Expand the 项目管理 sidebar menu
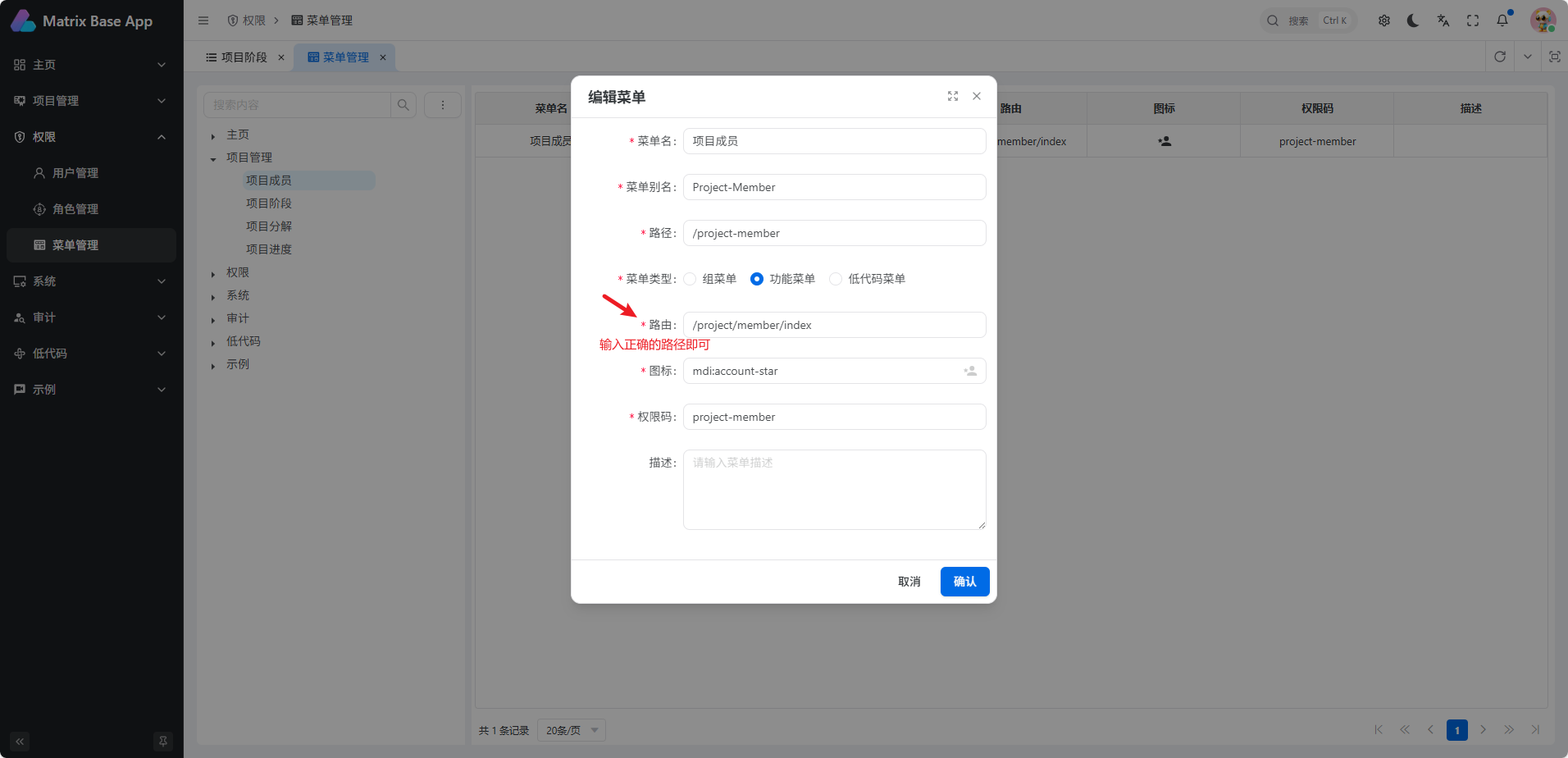1568x758 pixels. (91, 101)
